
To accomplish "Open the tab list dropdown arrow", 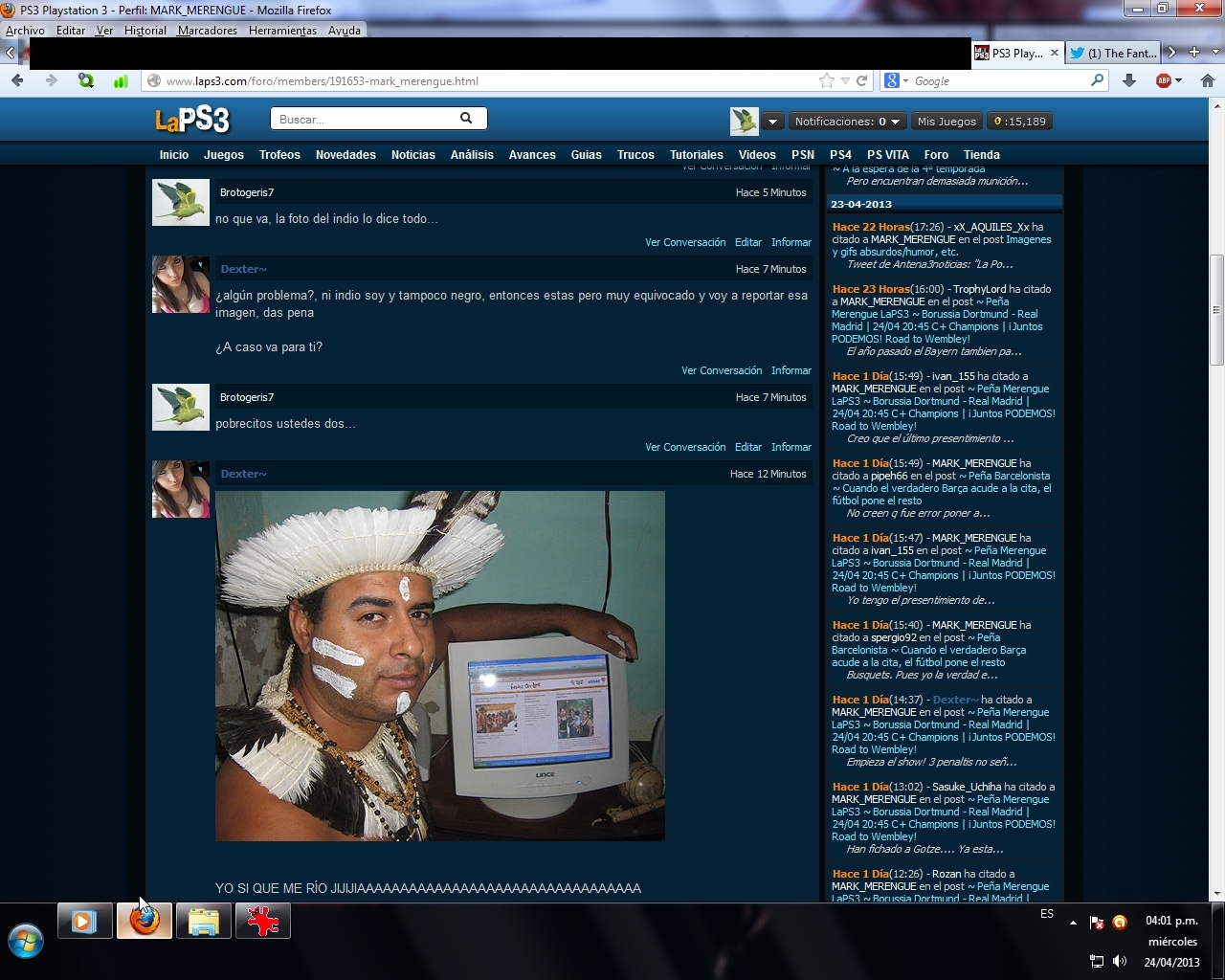I will point(1216,53).
